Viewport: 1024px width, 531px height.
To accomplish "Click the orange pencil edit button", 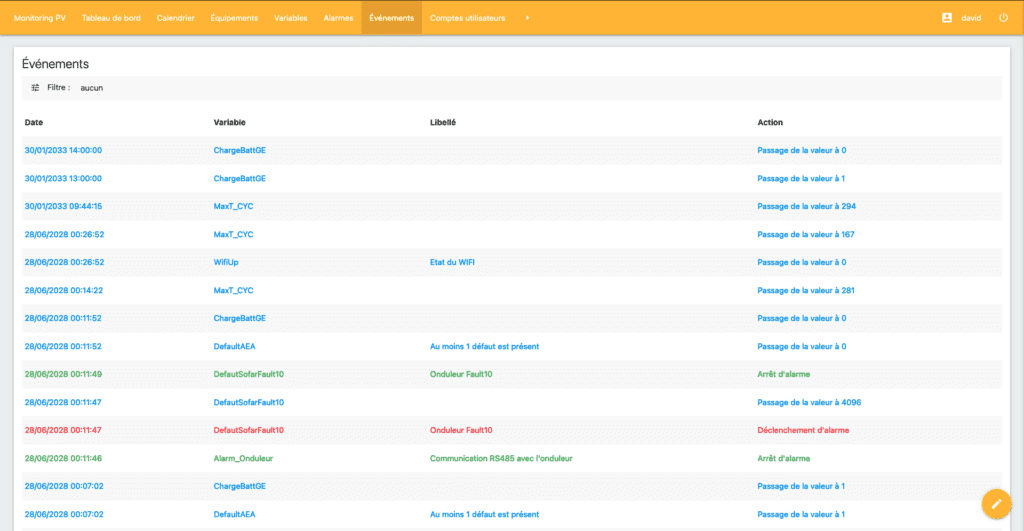I will [995, 503].
